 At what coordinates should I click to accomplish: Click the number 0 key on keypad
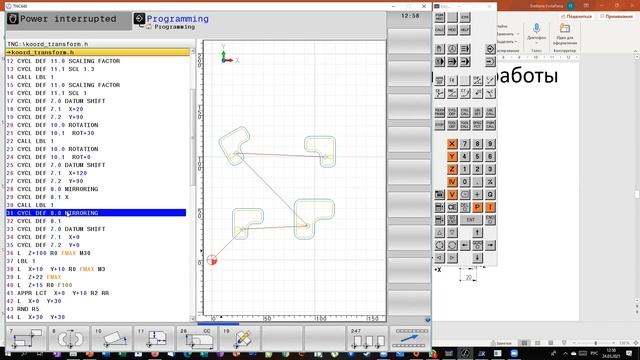[x=464, y=182]
